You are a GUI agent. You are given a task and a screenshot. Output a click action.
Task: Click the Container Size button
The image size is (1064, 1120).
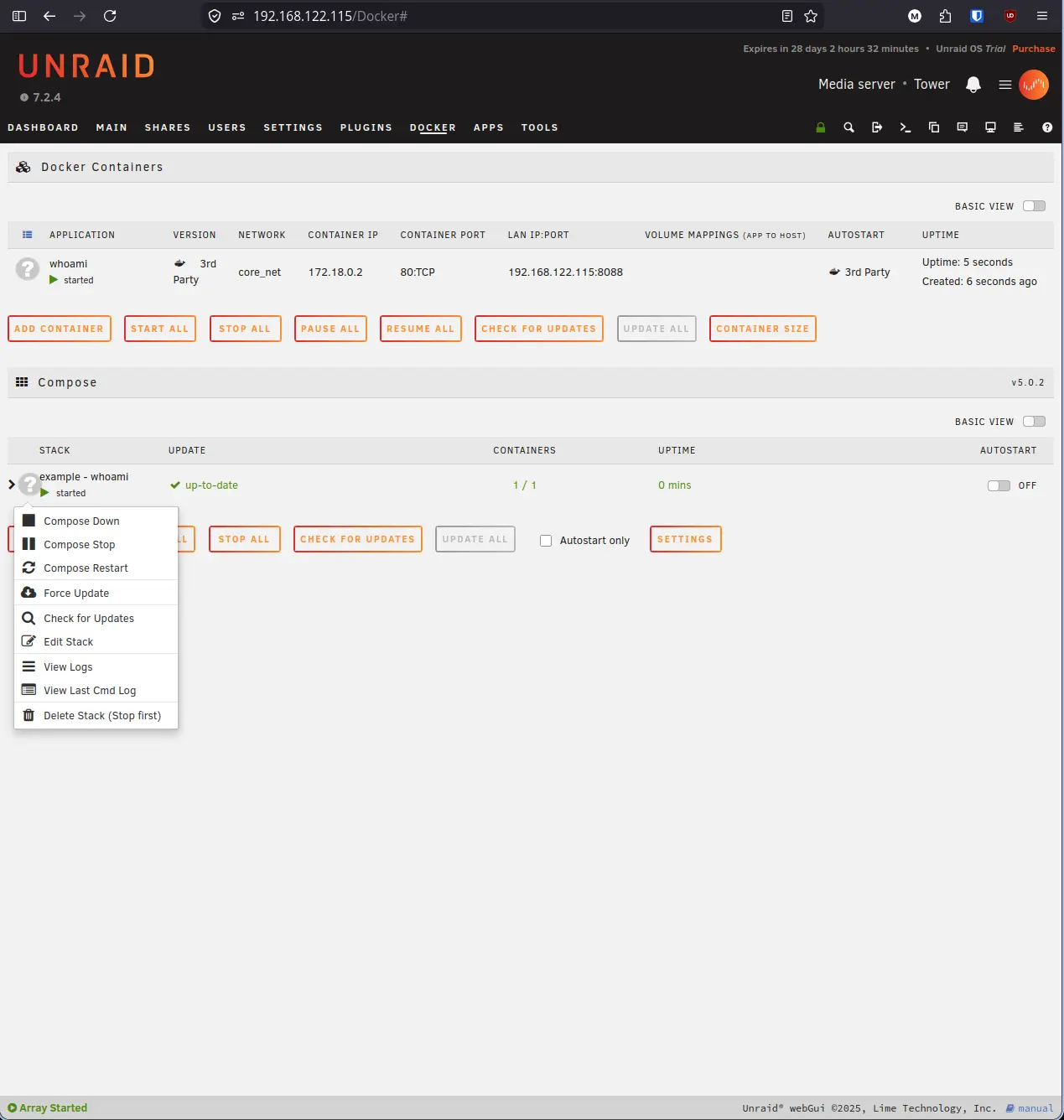pos(762,329)
